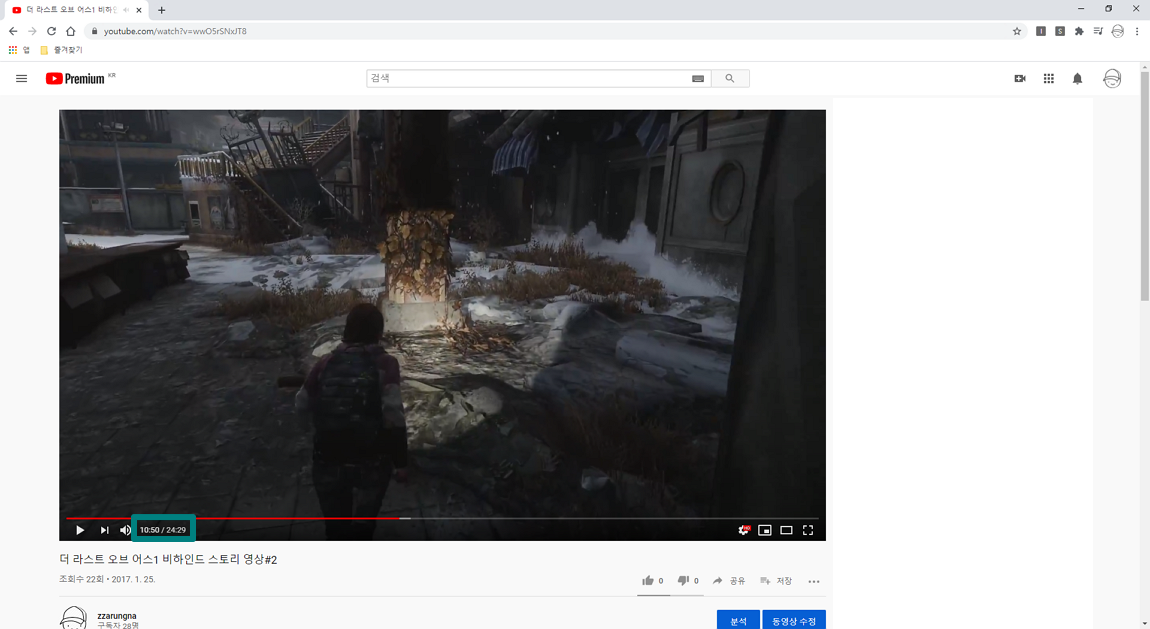Open the on-screen keyboard in search box
Image resolution: width=1150 pixels, height=629 pixels.
pos(698,78)
